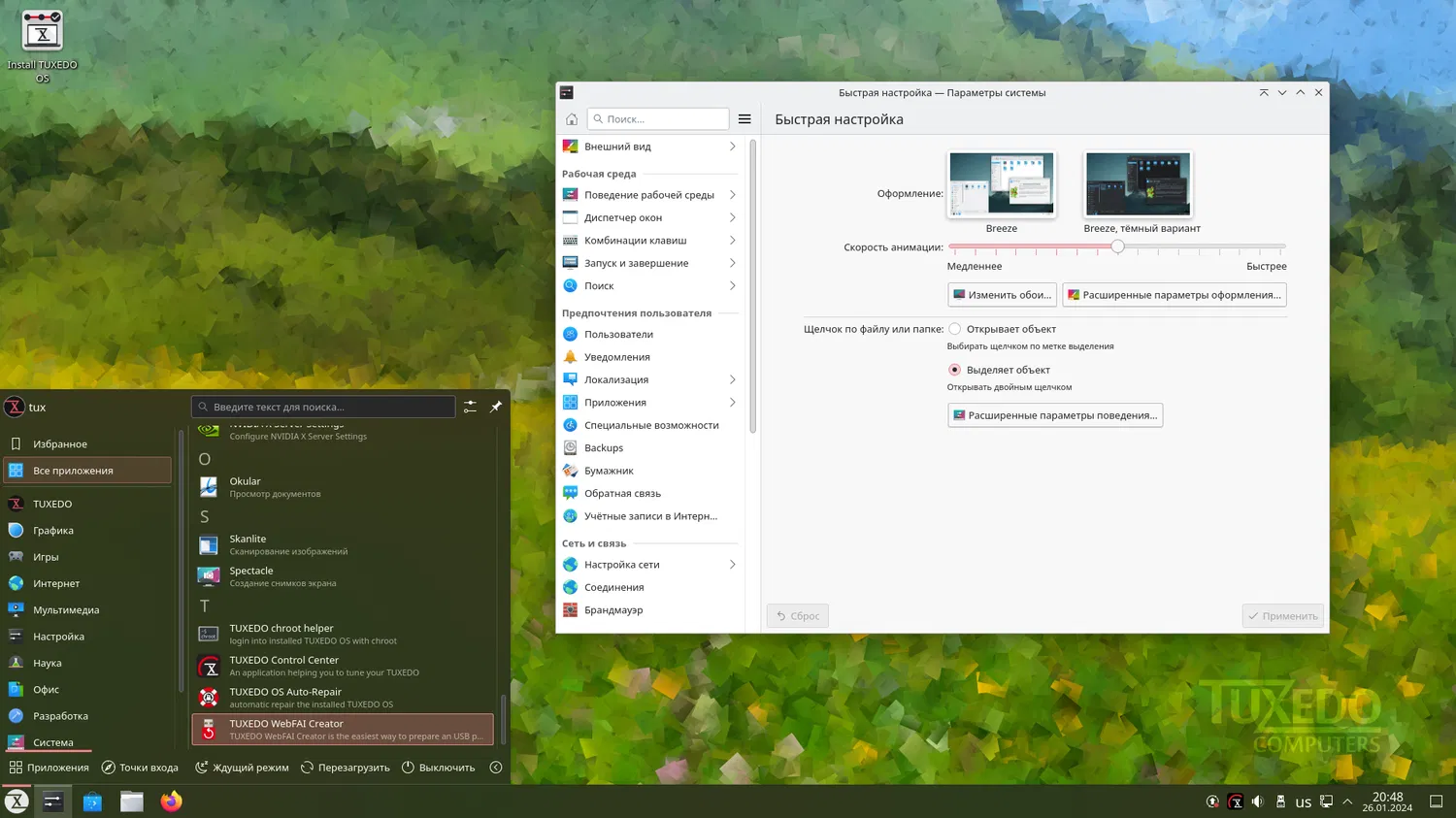The image size is (1456, 818).
Task: Open Discover software center from the taskbar
Action: 92,802
